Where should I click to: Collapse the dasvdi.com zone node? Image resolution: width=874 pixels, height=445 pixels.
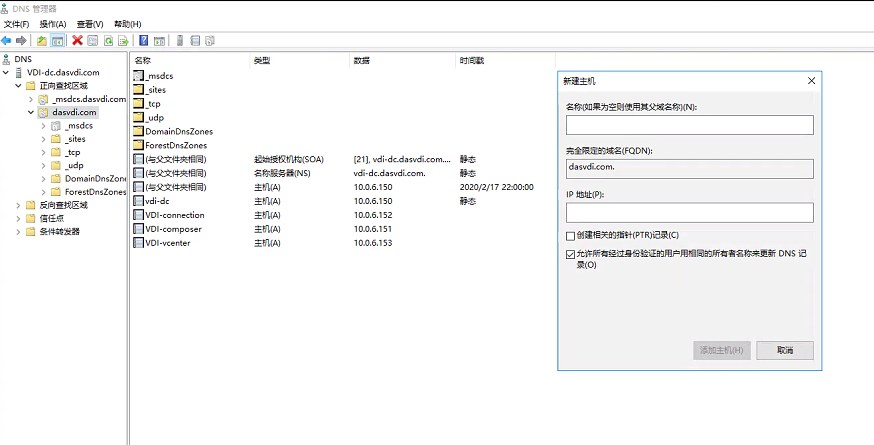[31, 113]
